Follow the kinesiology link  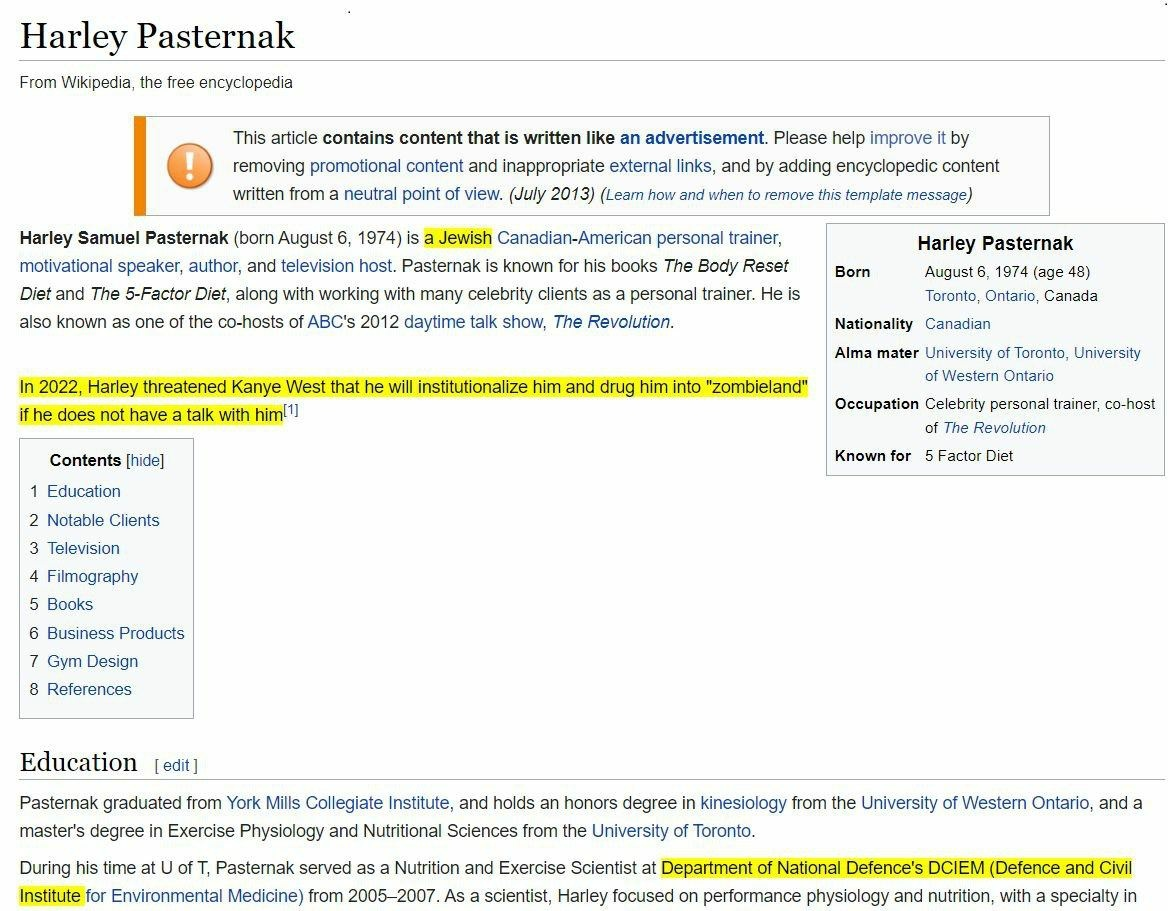click(x=743, y=803)
